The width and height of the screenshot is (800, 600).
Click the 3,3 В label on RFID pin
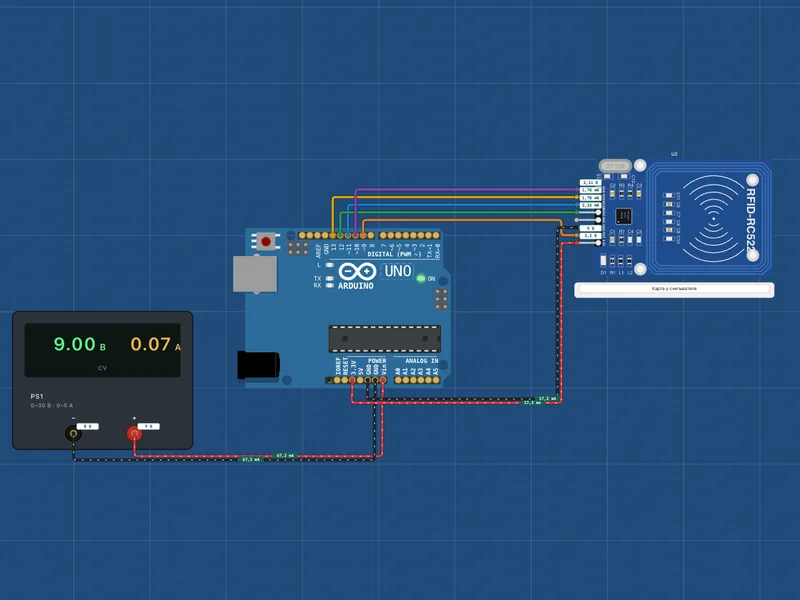[590, 236]
